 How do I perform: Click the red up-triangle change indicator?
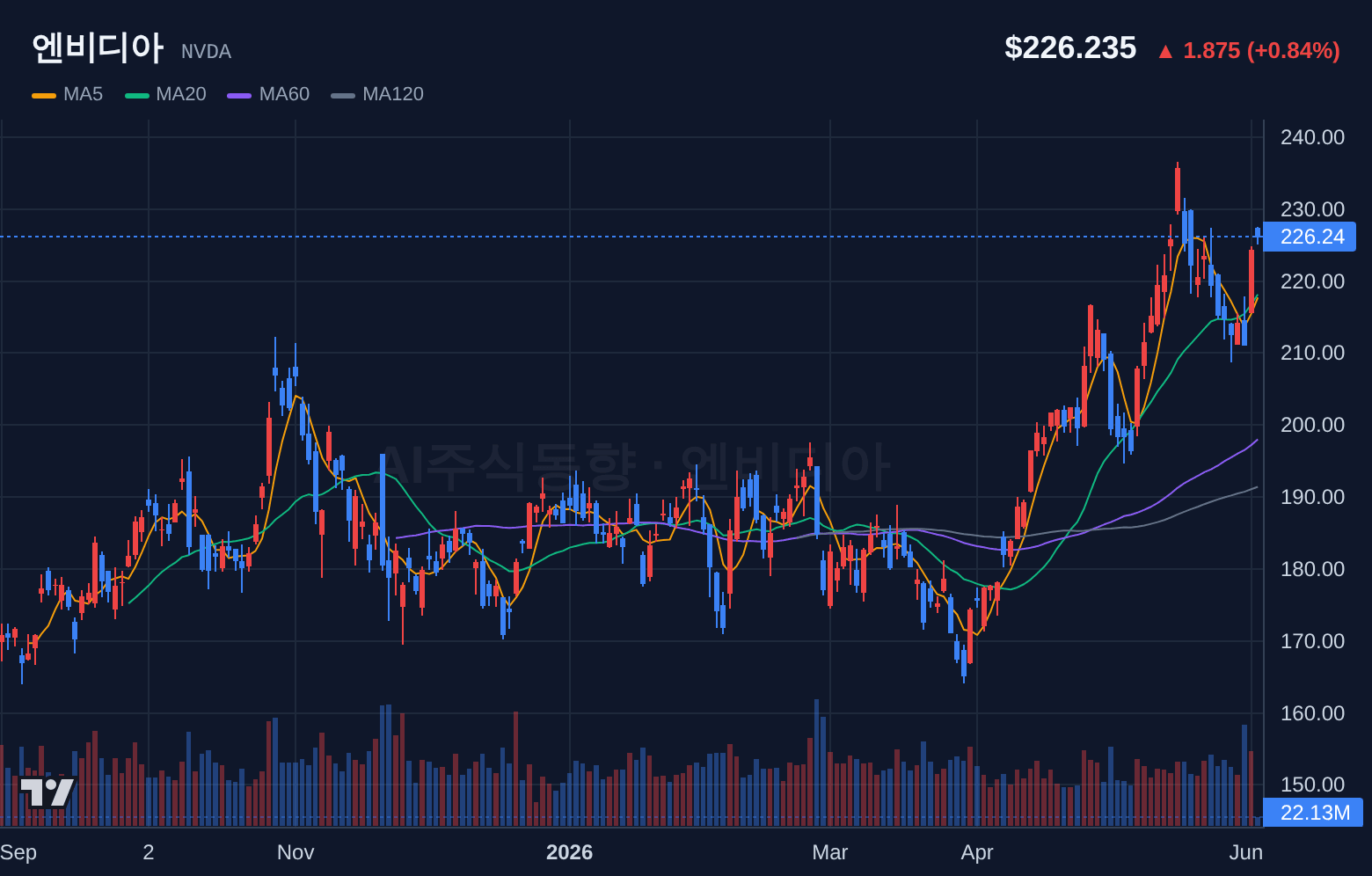click(x=1165, y=52)
